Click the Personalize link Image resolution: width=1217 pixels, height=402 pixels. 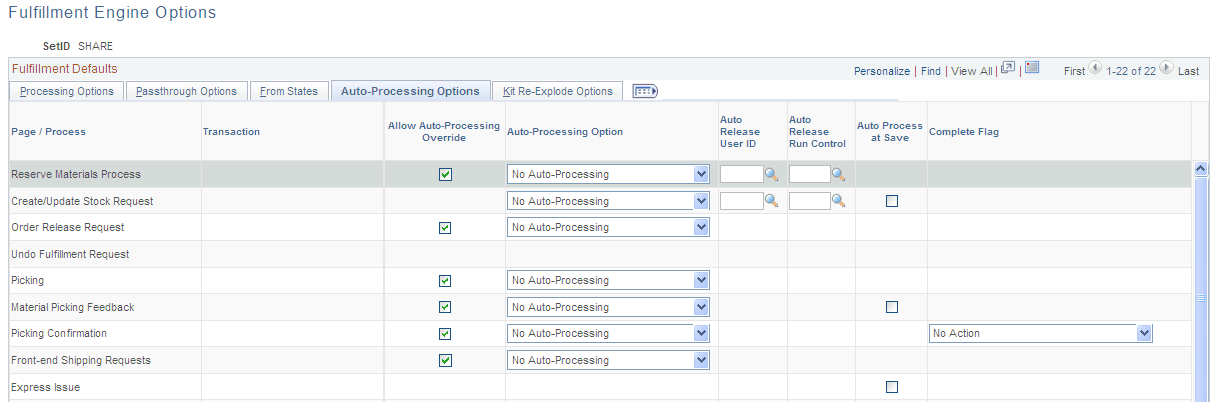point(882,72)
